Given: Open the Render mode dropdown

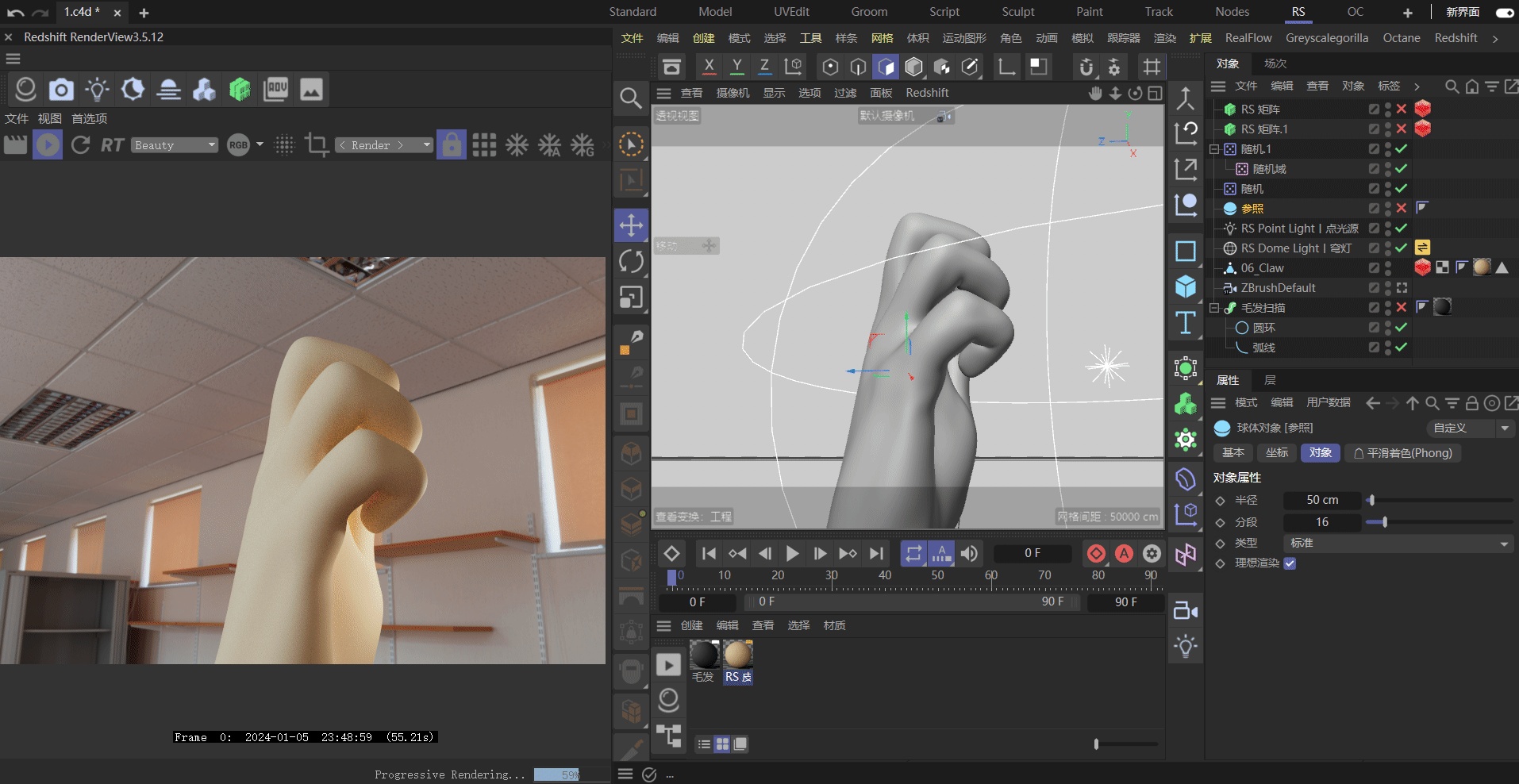Looking at the screenshot, I should pos(384,145).
